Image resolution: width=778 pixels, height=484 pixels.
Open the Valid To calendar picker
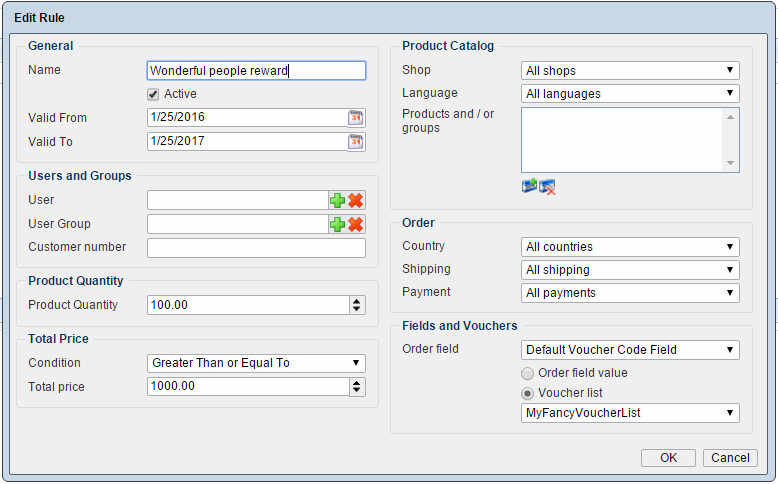coord(356,142)
